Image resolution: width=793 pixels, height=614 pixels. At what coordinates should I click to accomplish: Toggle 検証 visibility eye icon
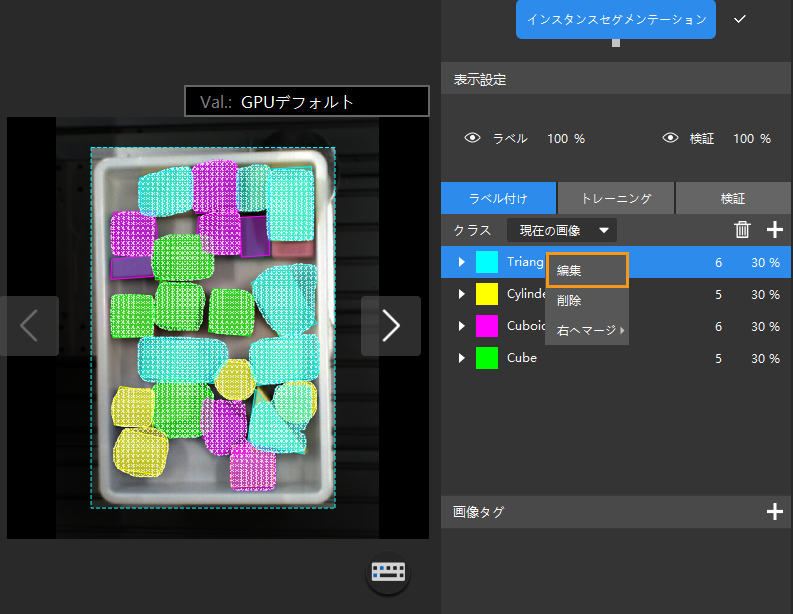[671, 139]
